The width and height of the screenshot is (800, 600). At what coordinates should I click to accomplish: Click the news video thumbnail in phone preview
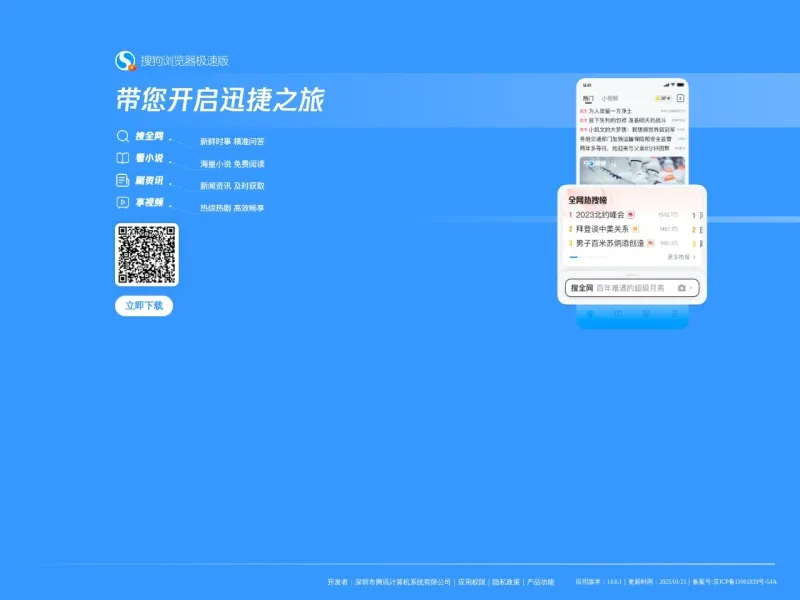pyautogui.click(x=632, y=170)
